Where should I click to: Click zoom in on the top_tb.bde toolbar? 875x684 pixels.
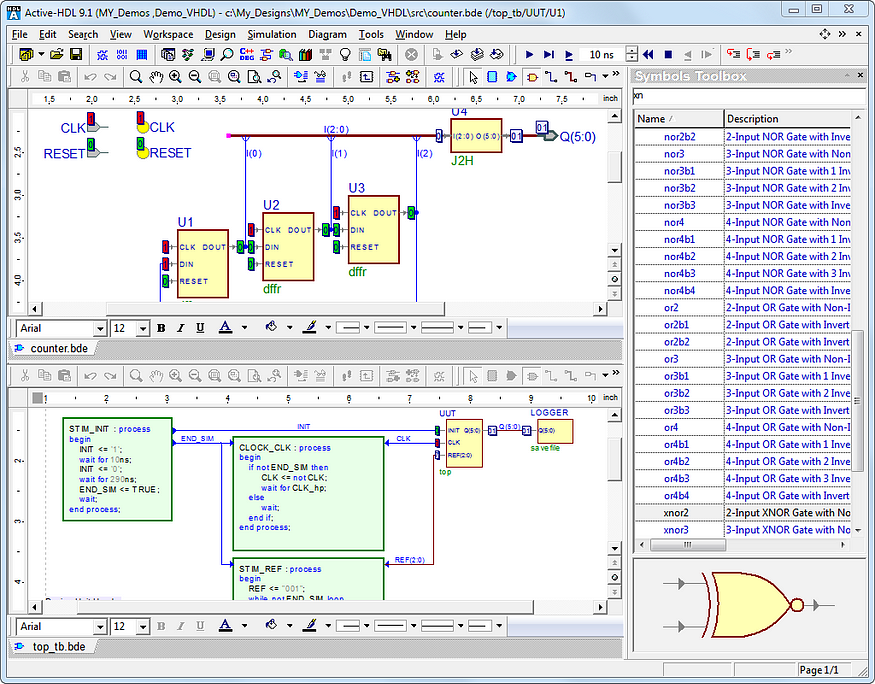click(x=175, y=375)
